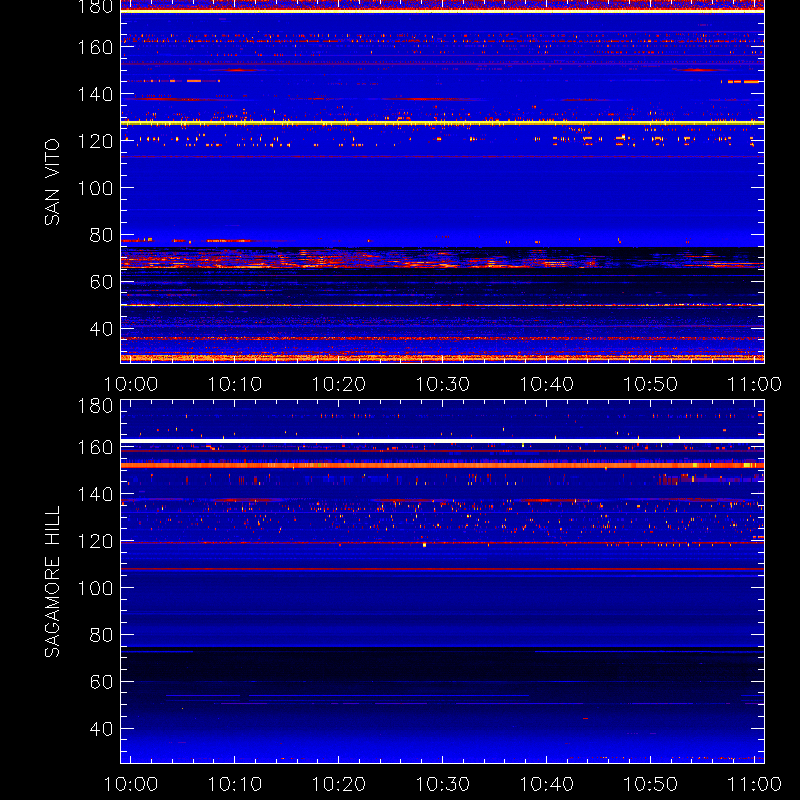Select the 80 tick label on Sagamore Hill plot
Image resolution: width=800 pixels, height=800 pixels.
pos(101,635)
